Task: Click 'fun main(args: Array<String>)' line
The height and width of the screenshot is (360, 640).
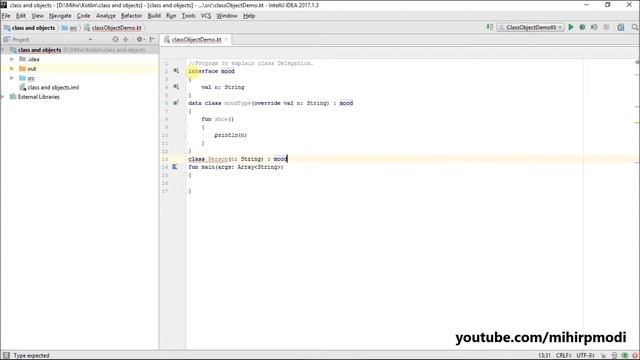Action: tap(236, 167)
